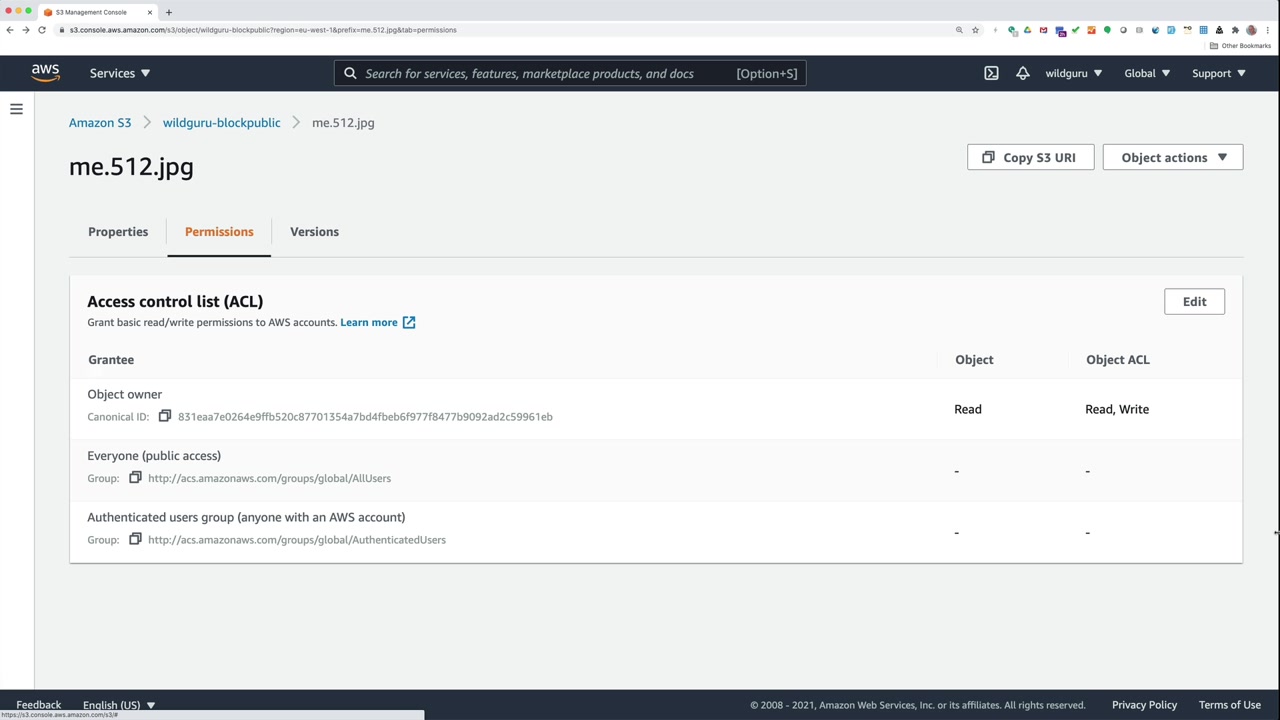Open the Gmail extension icon
Image resolution: width=1280 pixels, height=720 pixels.
click(x=1043, y=30)
